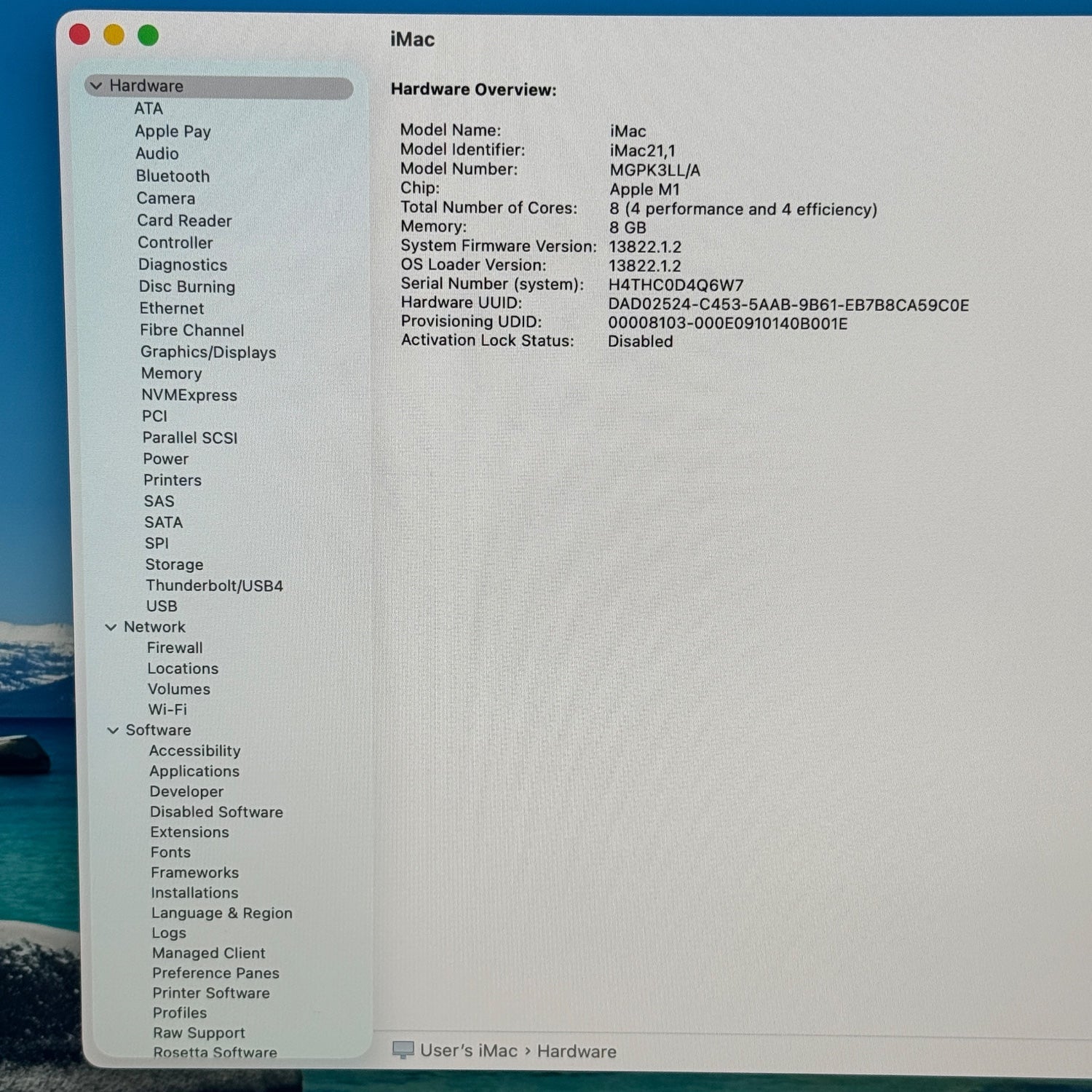This screenshot has height=1092, width=1092.
Task: Select Language & Region in sidebar
Action: point(222,913)
